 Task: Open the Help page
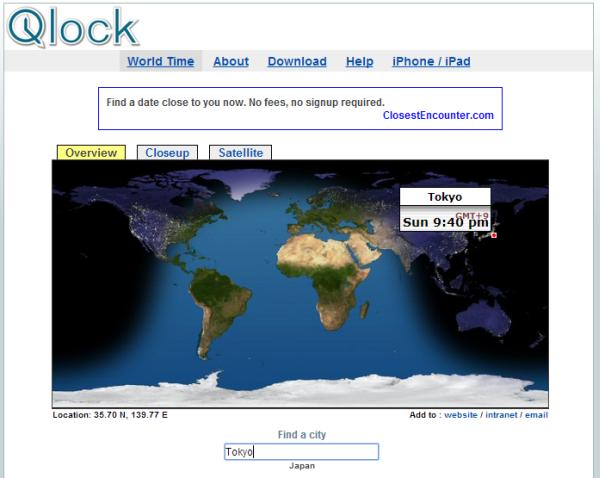(360, 61)
